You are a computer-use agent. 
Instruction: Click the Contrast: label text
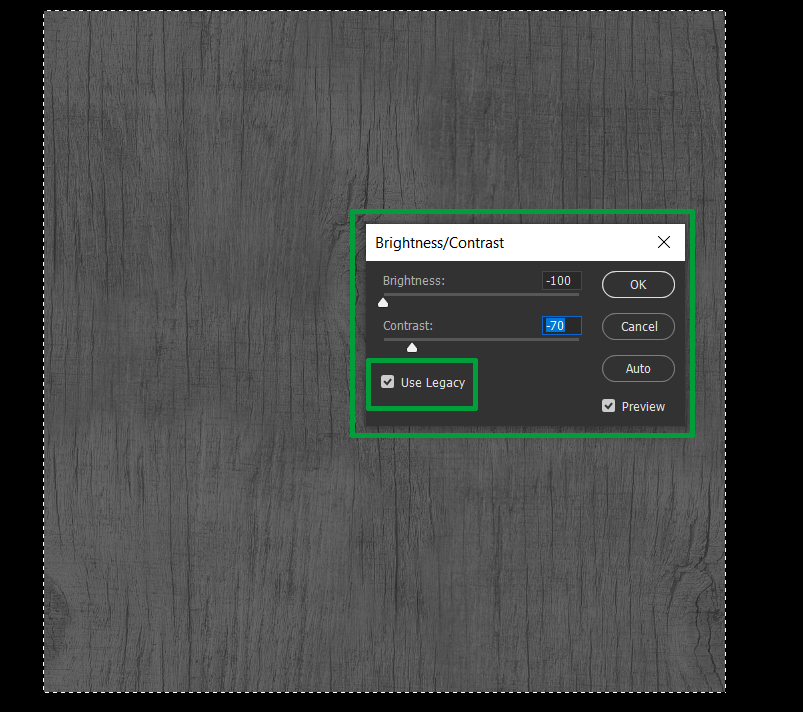pyautogui.click(x=408, y=325)
